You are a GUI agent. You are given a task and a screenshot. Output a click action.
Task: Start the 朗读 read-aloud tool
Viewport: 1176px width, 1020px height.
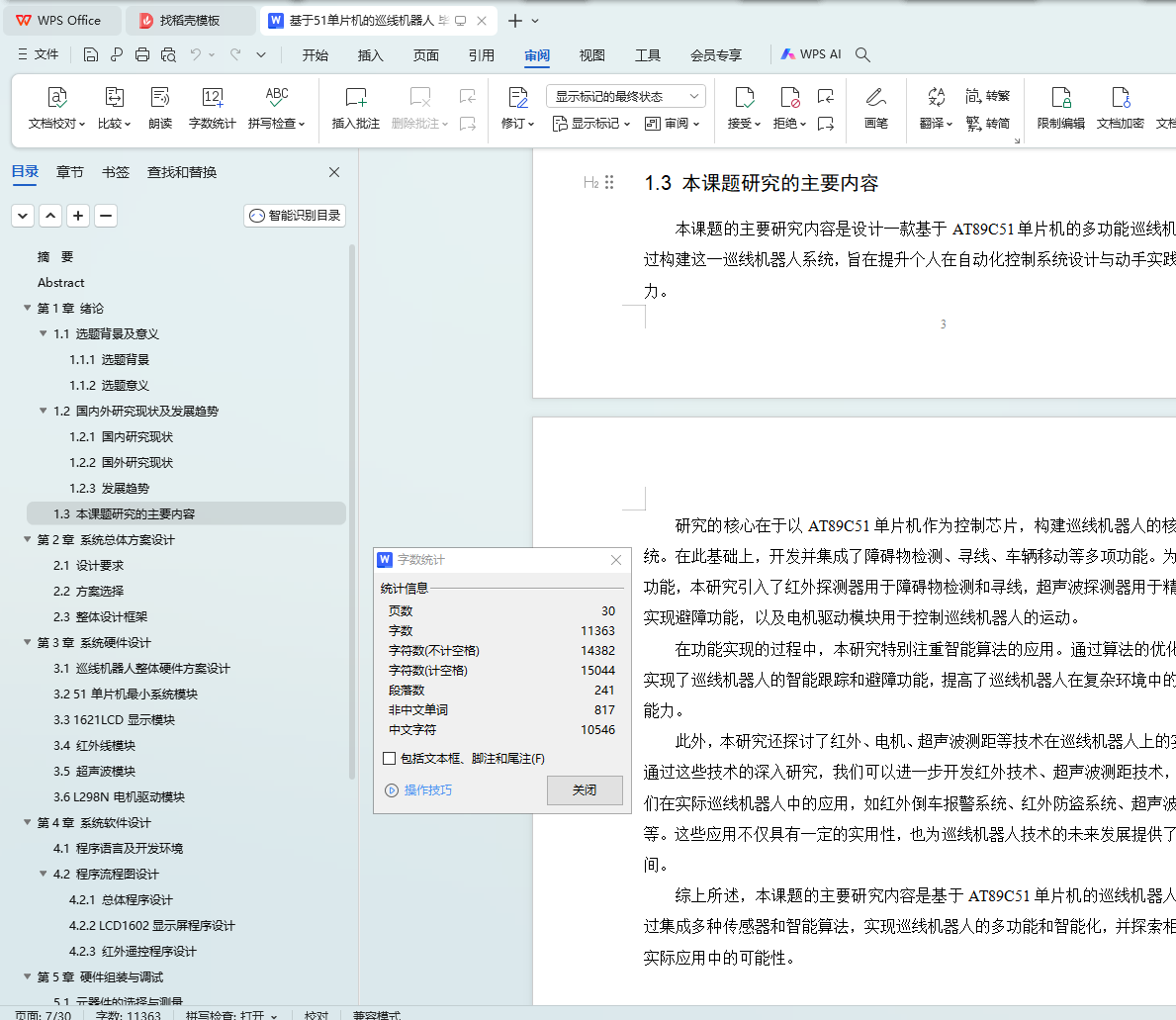160,108
